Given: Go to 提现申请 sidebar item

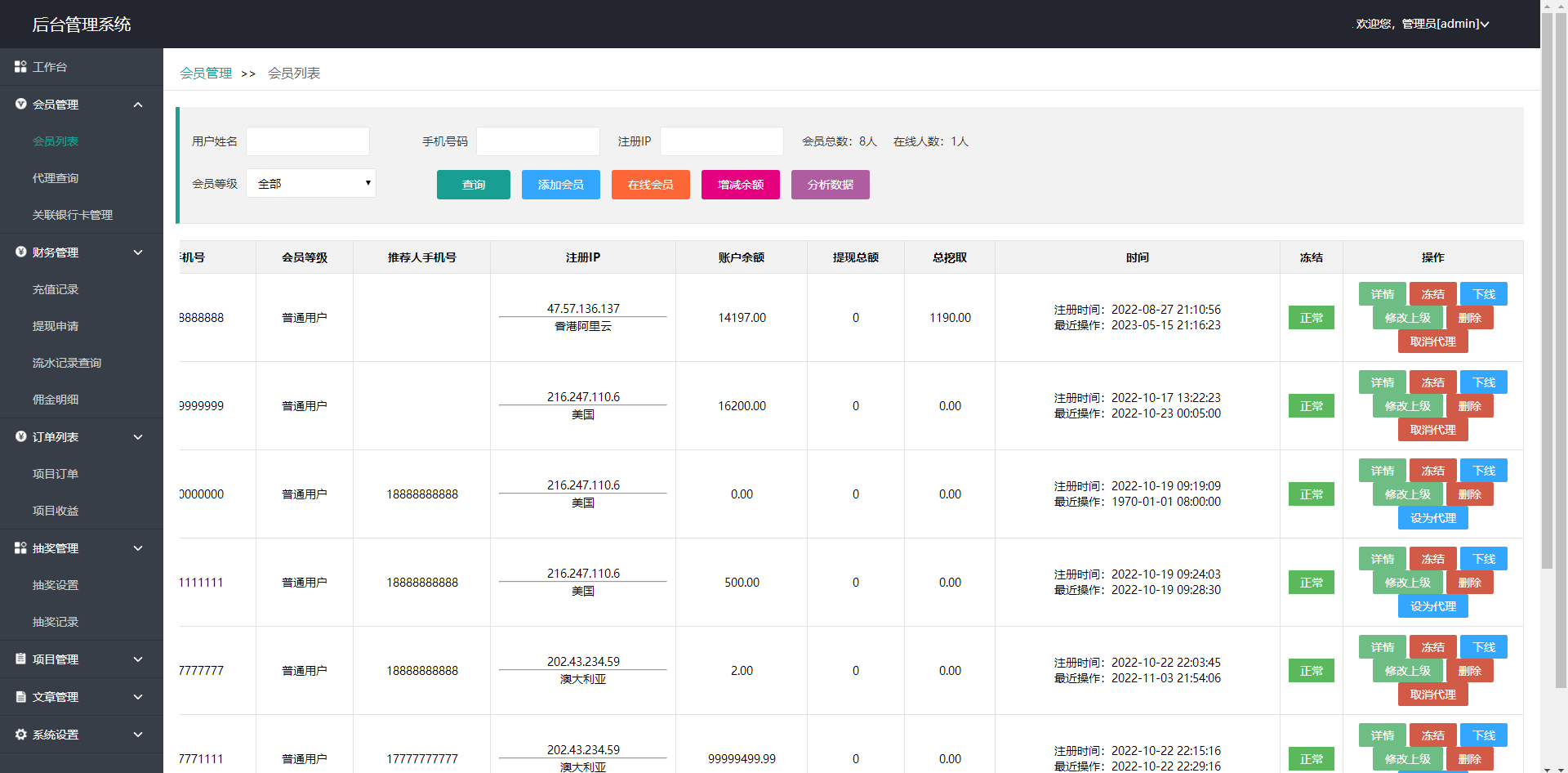Looking at the screenshot, I should click(x=56, y=326).
